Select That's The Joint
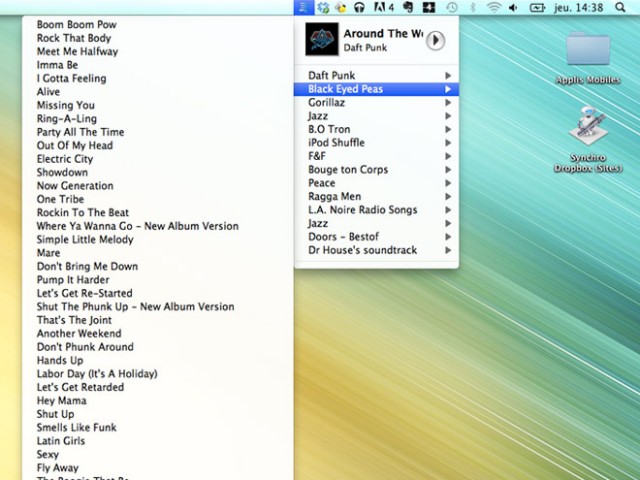The height and width of the screenshot is (480, 640). tap(158, 320)
